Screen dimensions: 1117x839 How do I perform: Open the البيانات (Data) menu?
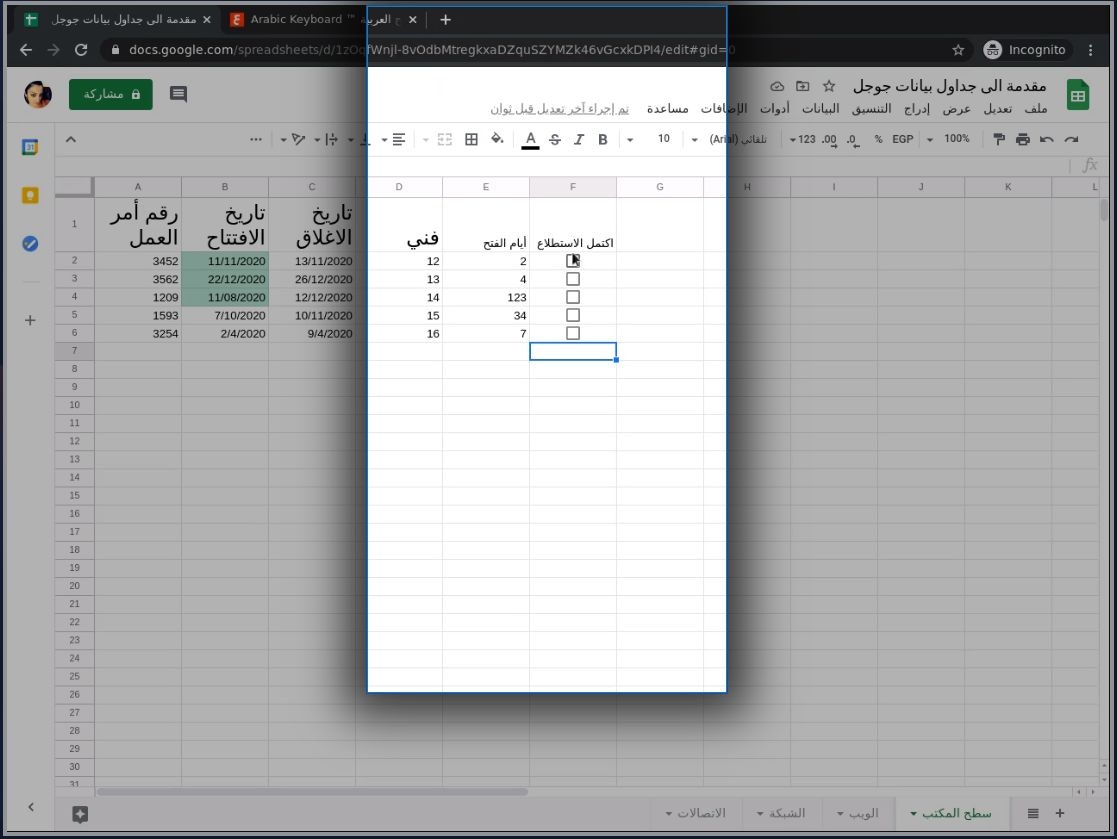(x=821, y=108)
